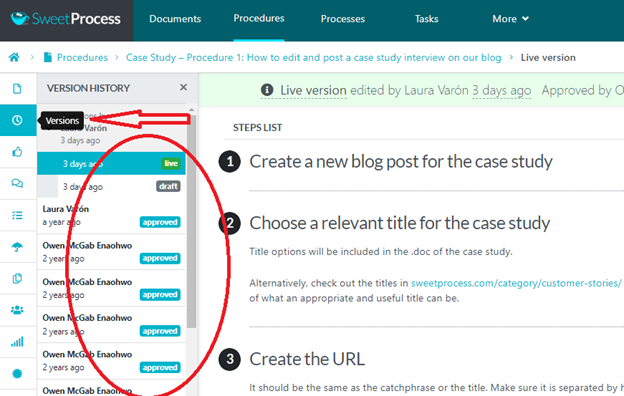Click the scroll-up arrow of version list
This screenshot has width=624, height=396.
coord(191,110)
